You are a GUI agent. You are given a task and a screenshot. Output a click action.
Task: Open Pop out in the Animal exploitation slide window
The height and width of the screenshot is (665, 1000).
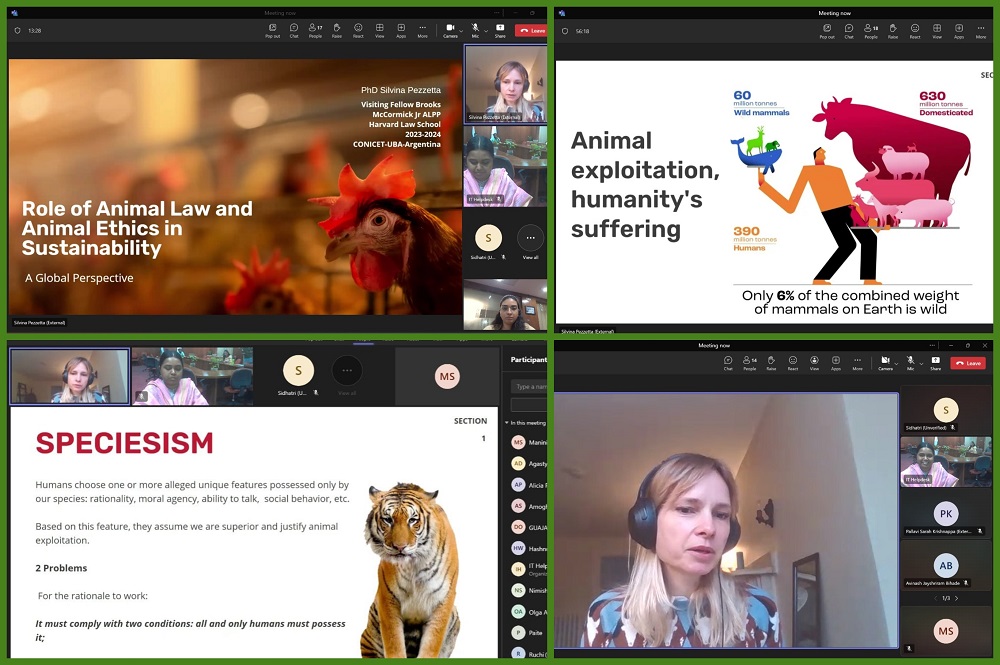[827, 31]
